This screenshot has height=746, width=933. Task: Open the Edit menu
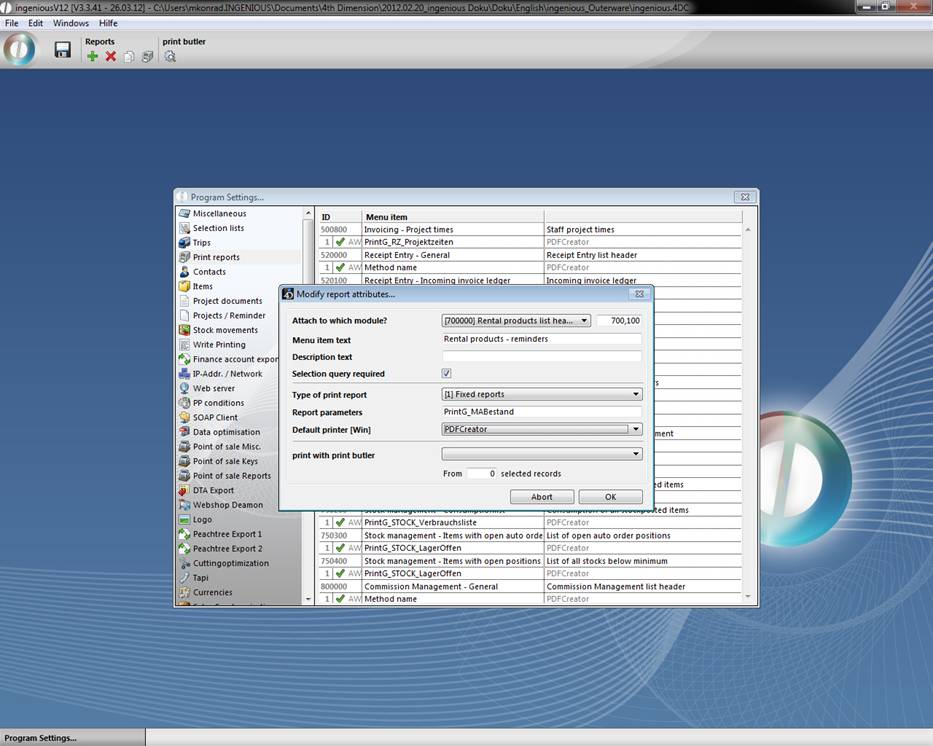click(36, 23)
